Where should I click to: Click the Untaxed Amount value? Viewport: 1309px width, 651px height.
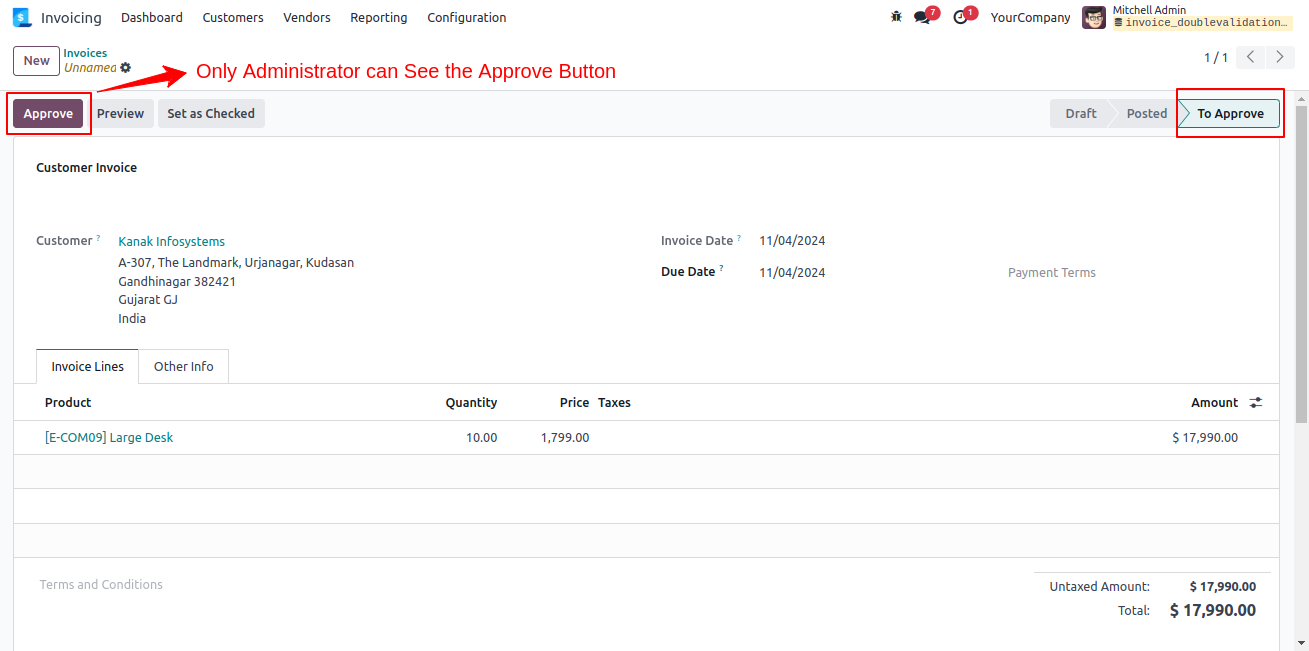(1223, 586)
